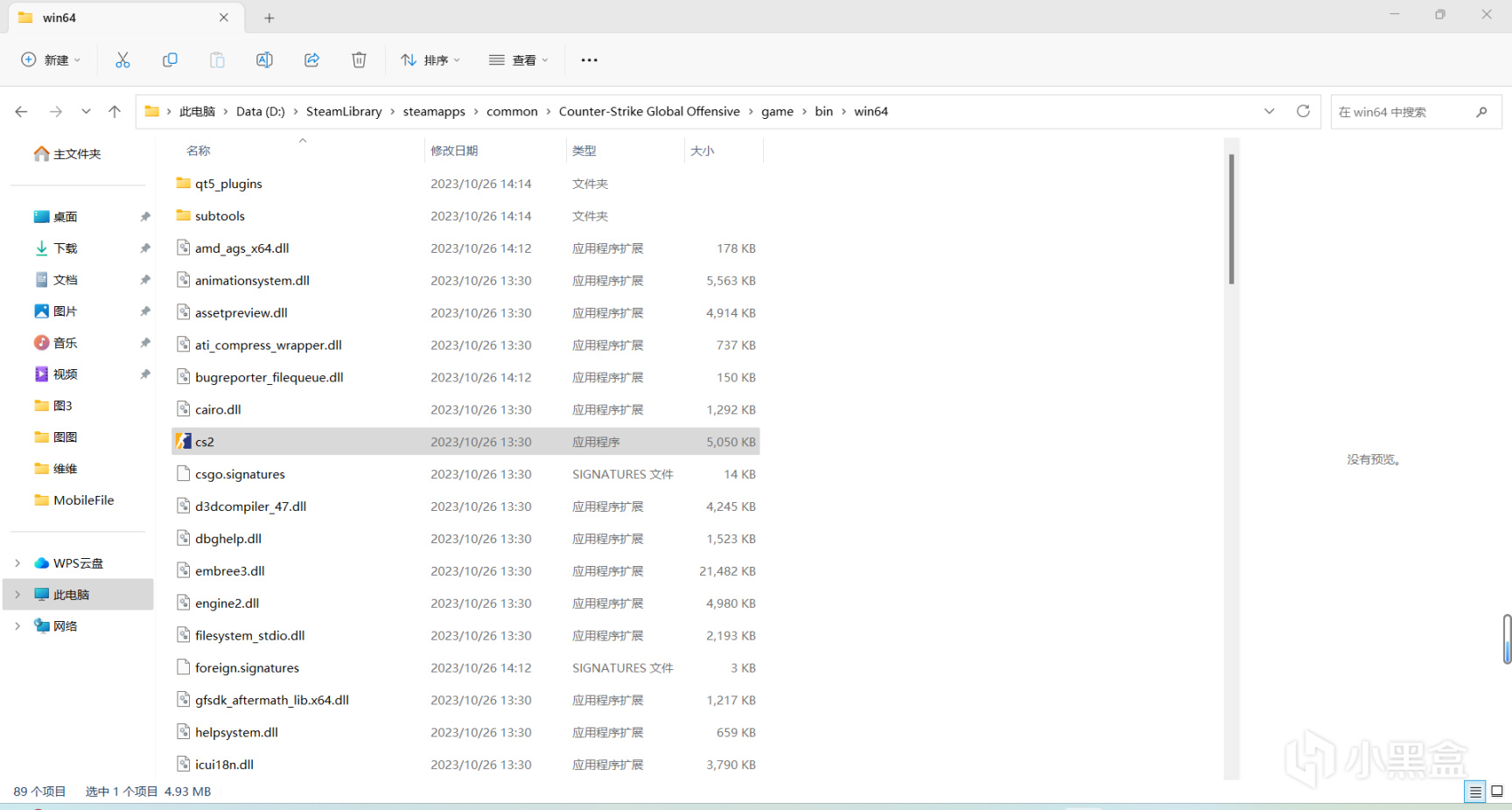The image size is (1512, 810).
Task: Click the file list vertical scrollbar
Action: [x=1231, y=220]
